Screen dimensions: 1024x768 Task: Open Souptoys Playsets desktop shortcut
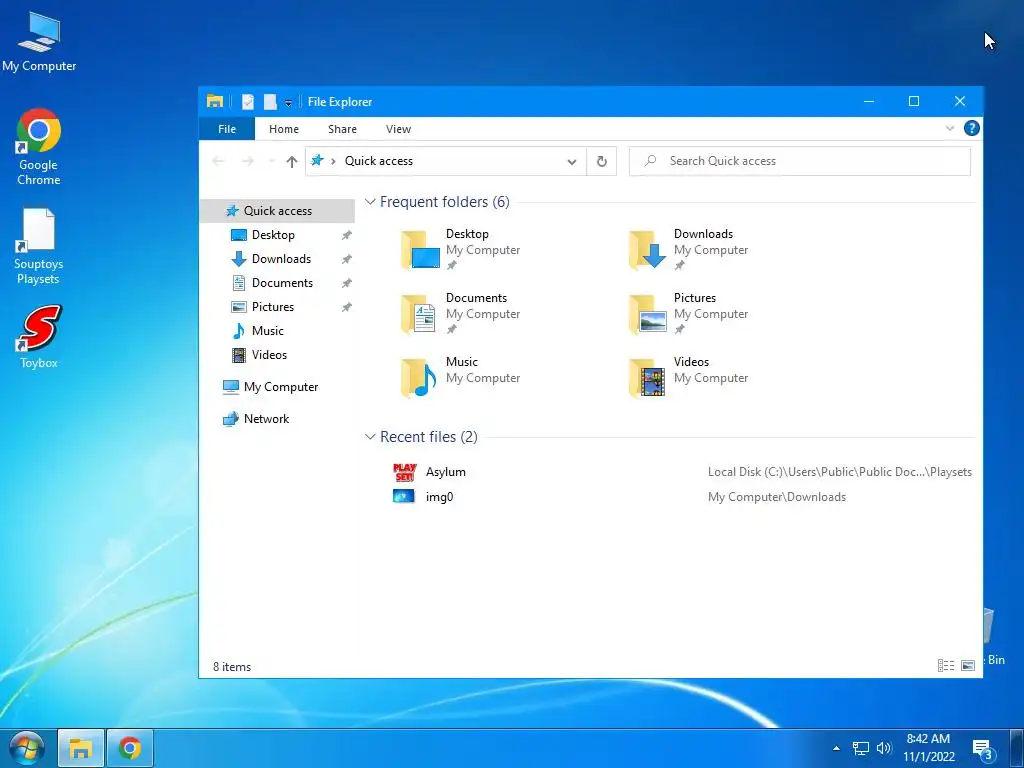(x=39, y=246)
